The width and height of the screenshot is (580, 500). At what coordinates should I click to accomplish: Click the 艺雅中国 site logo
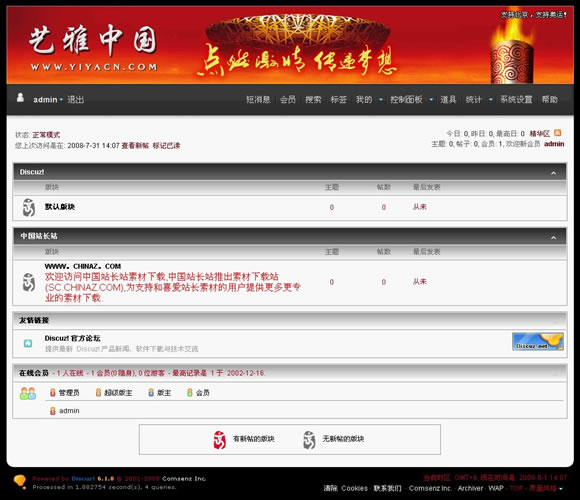coord(94,47)
